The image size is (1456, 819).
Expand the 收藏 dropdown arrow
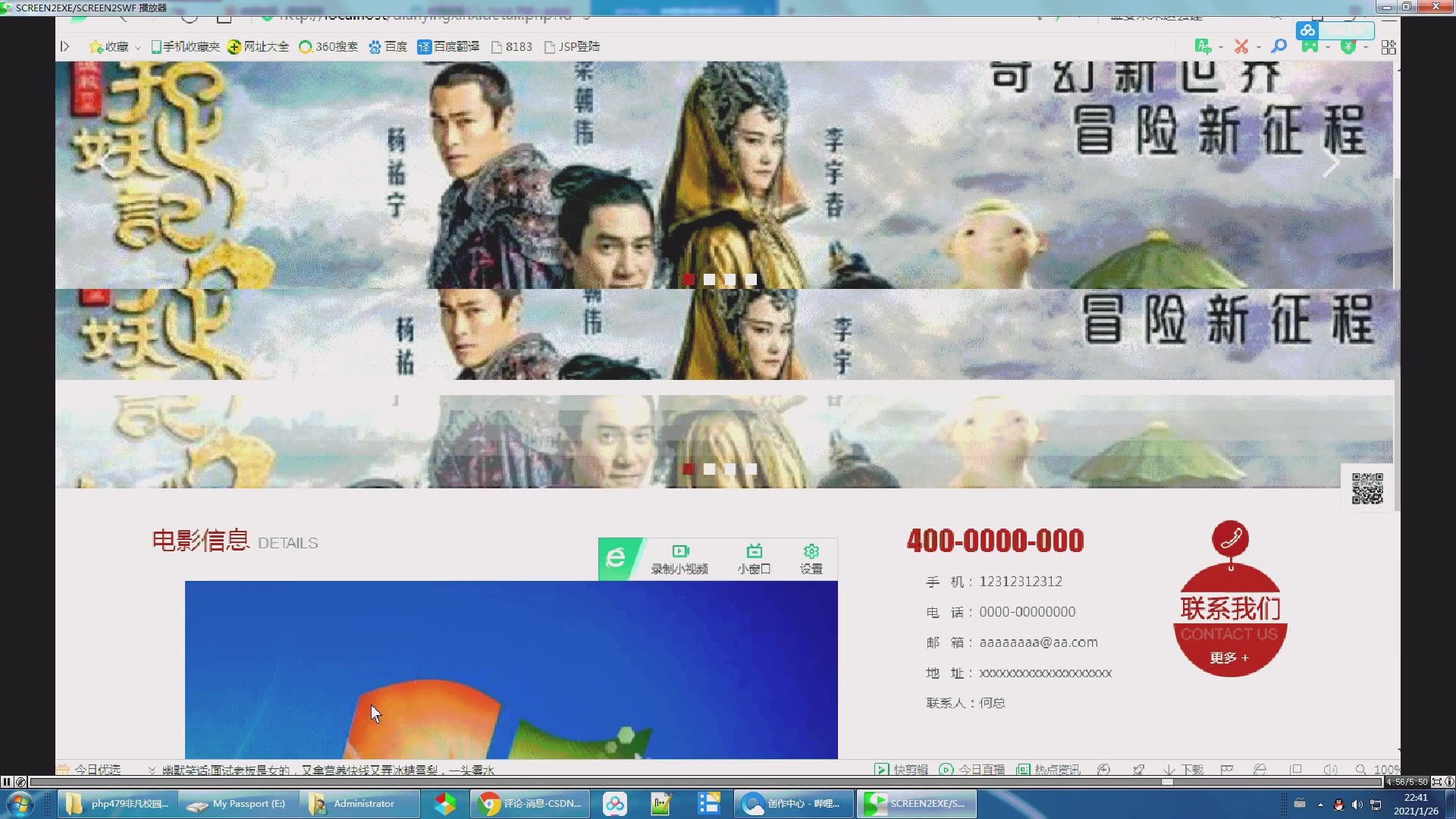pos(138,48)
